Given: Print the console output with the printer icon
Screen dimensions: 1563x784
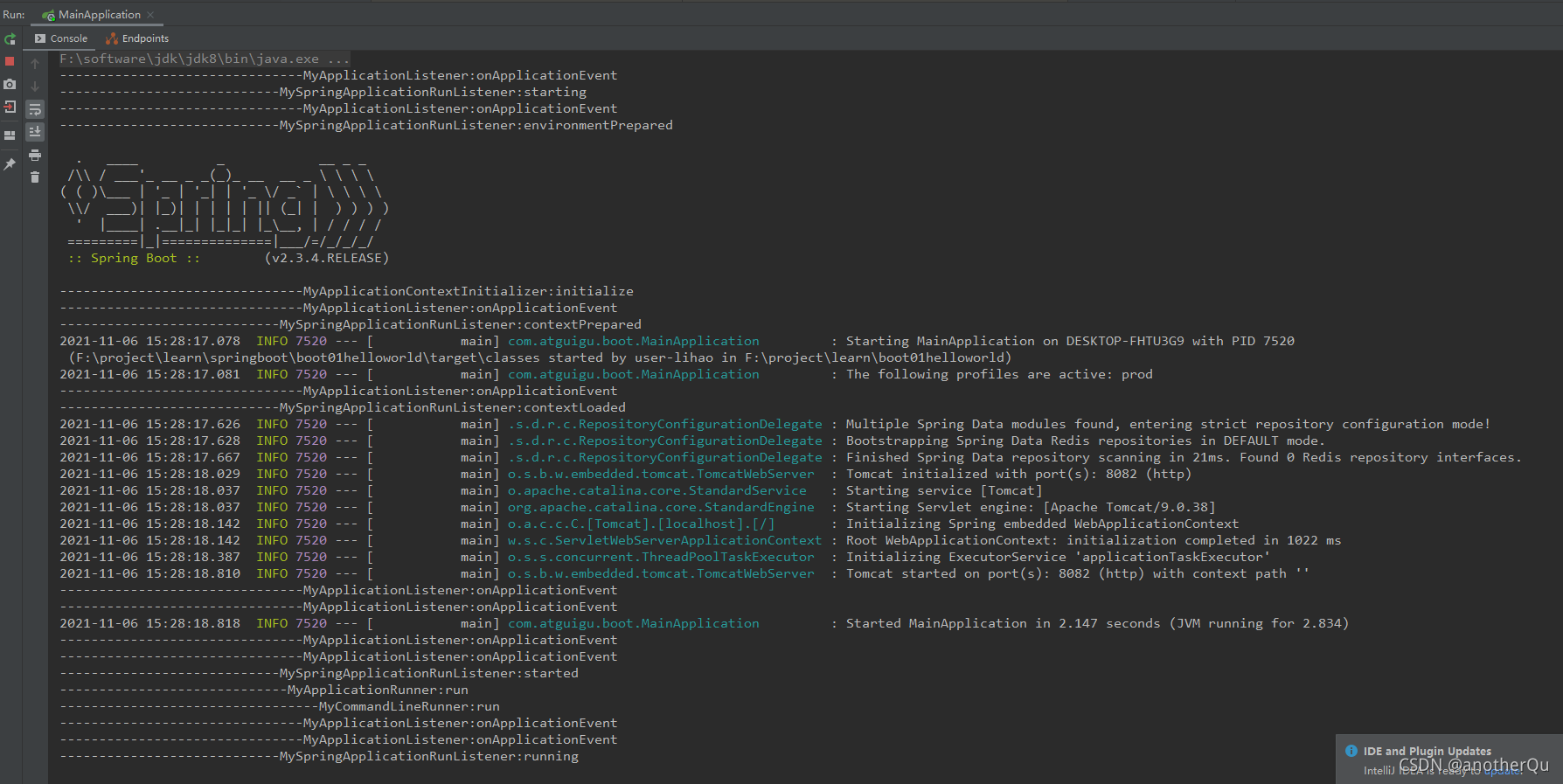Looking at the screenshot, I should pyautogui.click(x=35, y=155).
